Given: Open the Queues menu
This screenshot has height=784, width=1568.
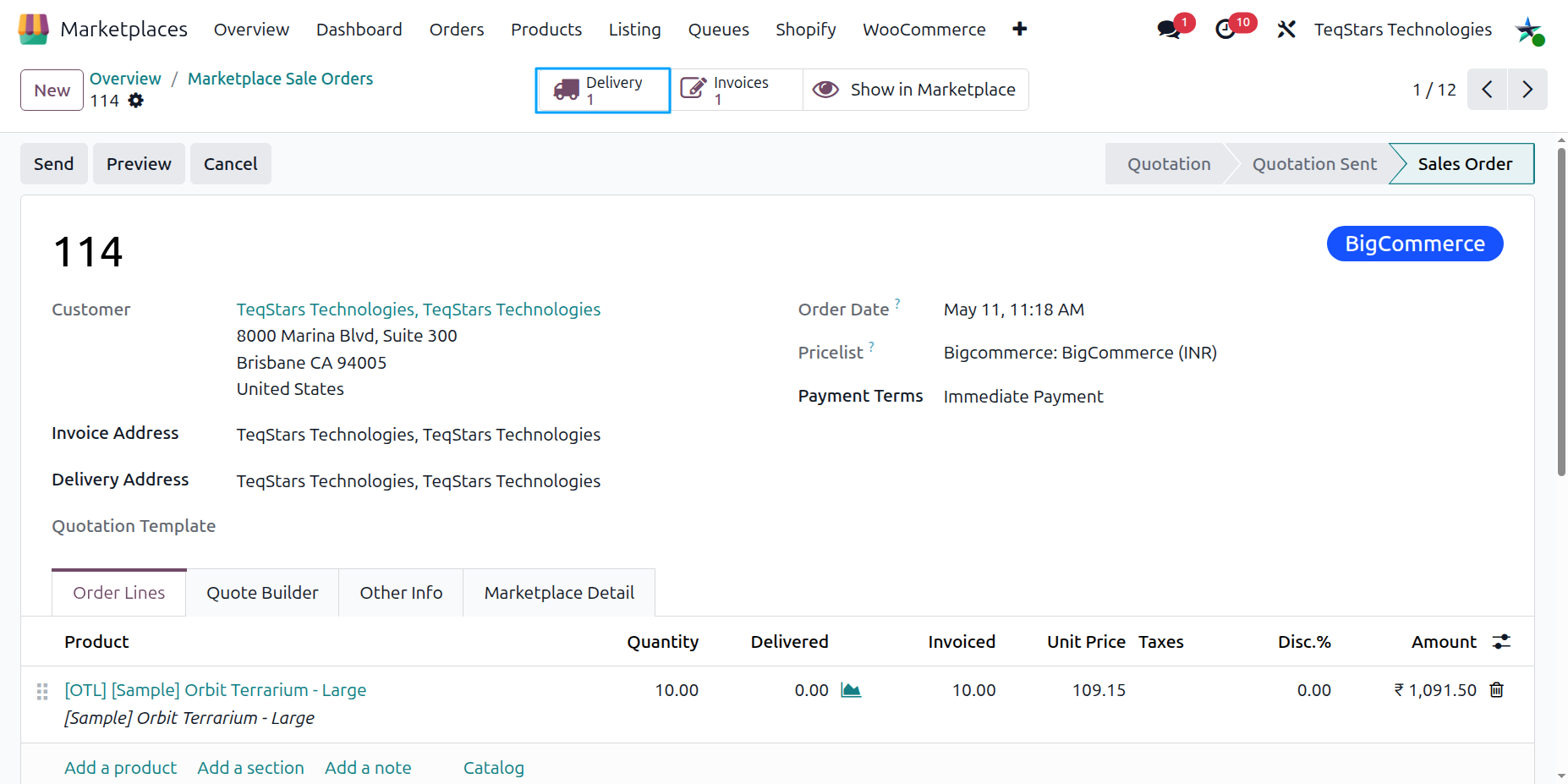Looking at the screenshot, I should [719, 30].
